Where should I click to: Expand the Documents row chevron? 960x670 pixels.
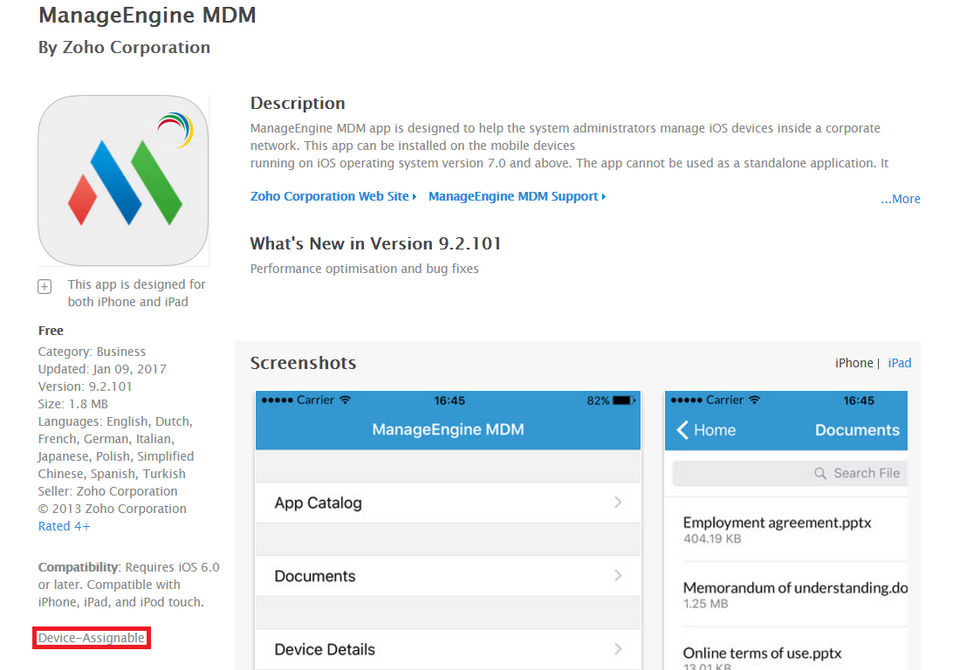(x=618, y=575)
